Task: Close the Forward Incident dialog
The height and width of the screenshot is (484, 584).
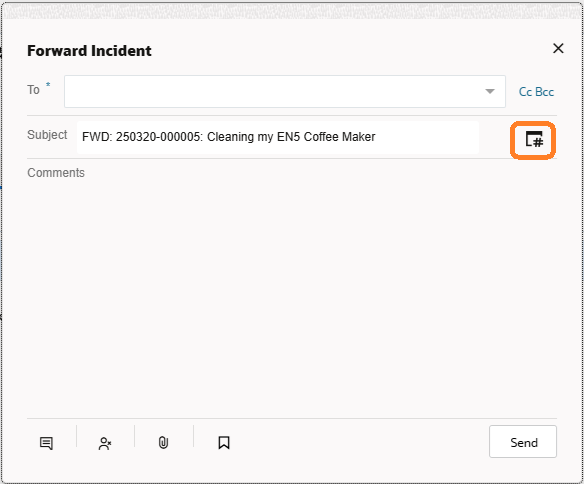Action: 558,48
